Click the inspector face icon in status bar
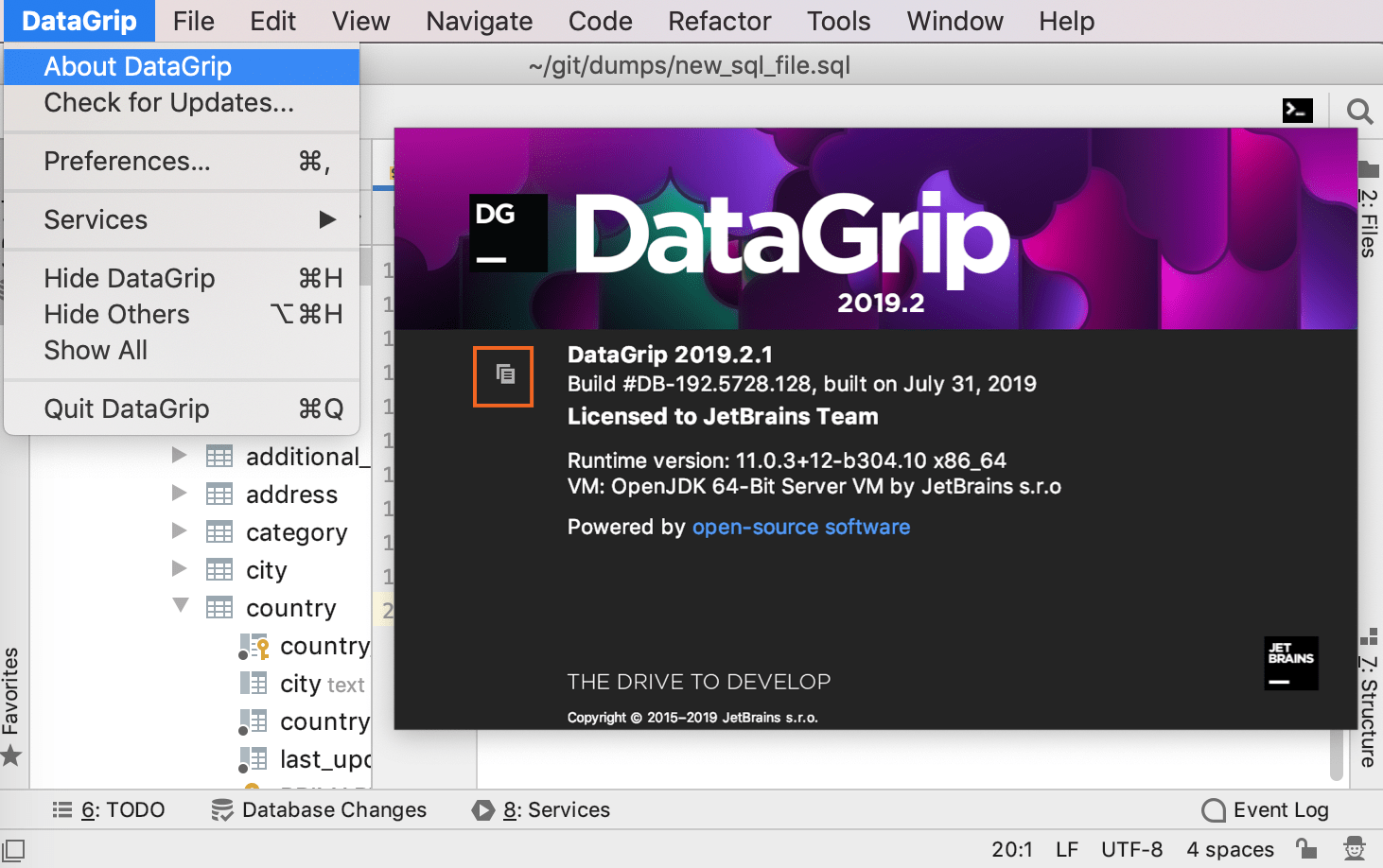The image size is (1383, 868). click(x=1355, y=848)
